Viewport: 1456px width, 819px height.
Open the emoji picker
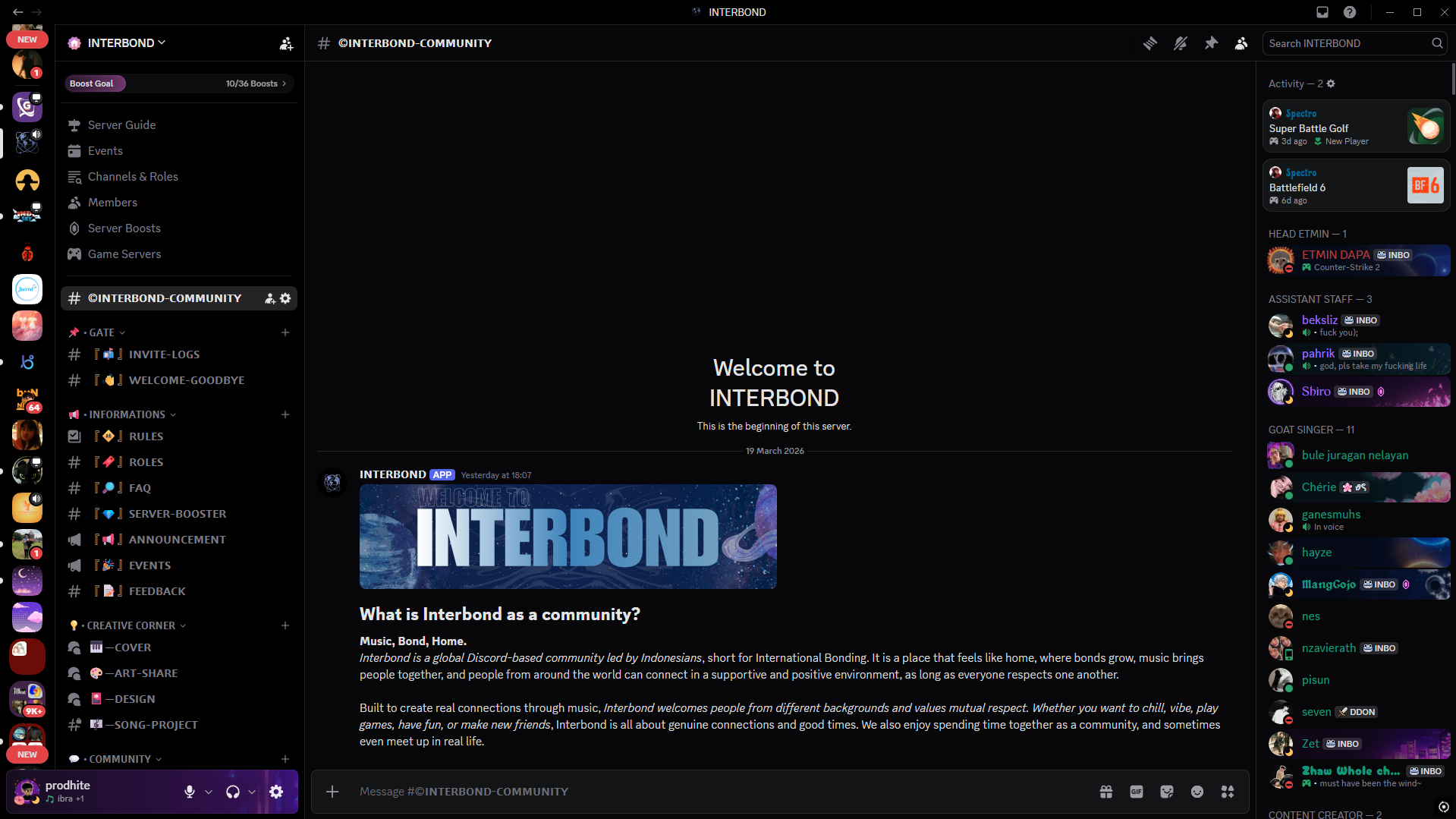[1197, 792]
